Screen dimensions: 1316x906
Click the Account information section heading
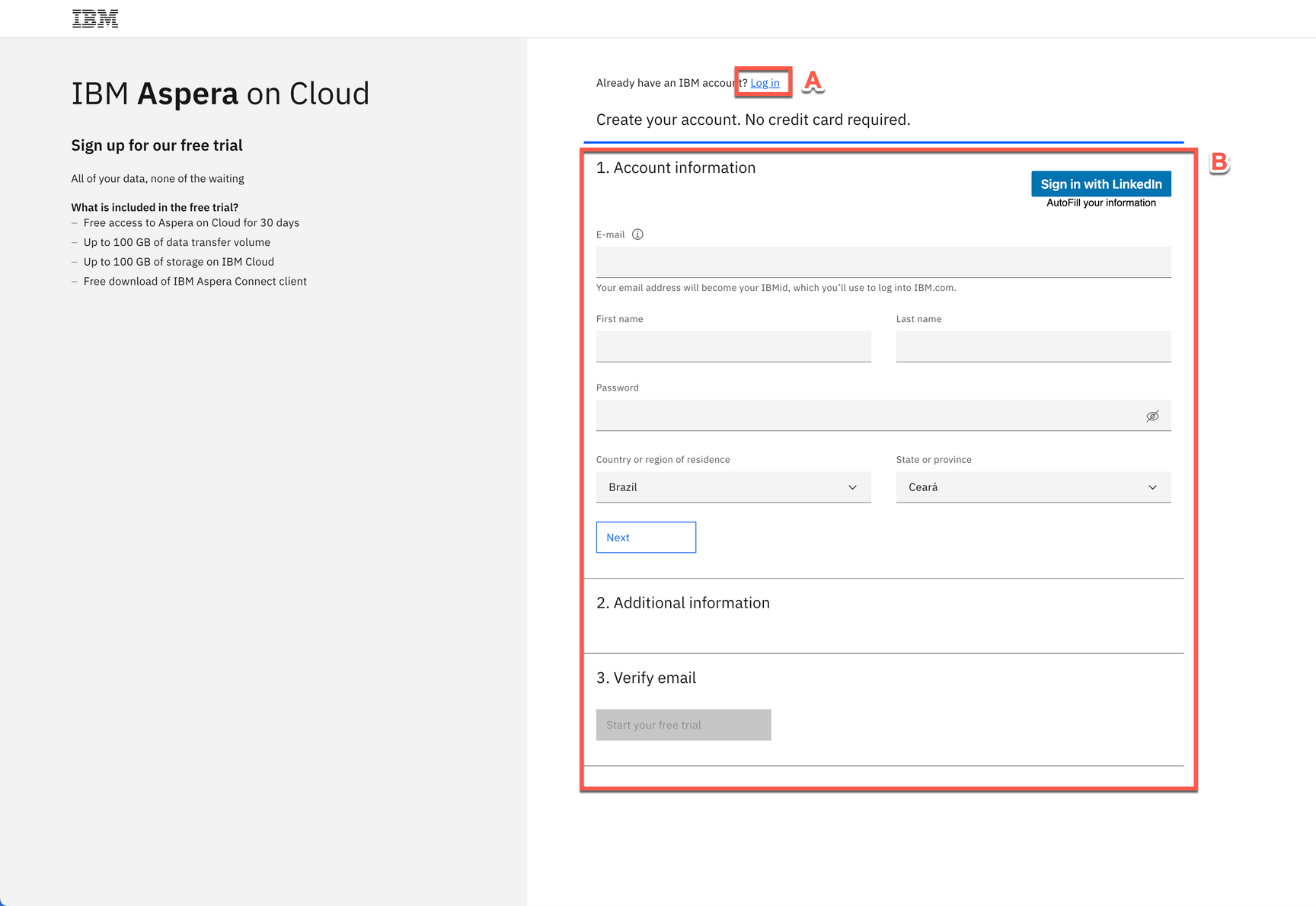point(676,167)
